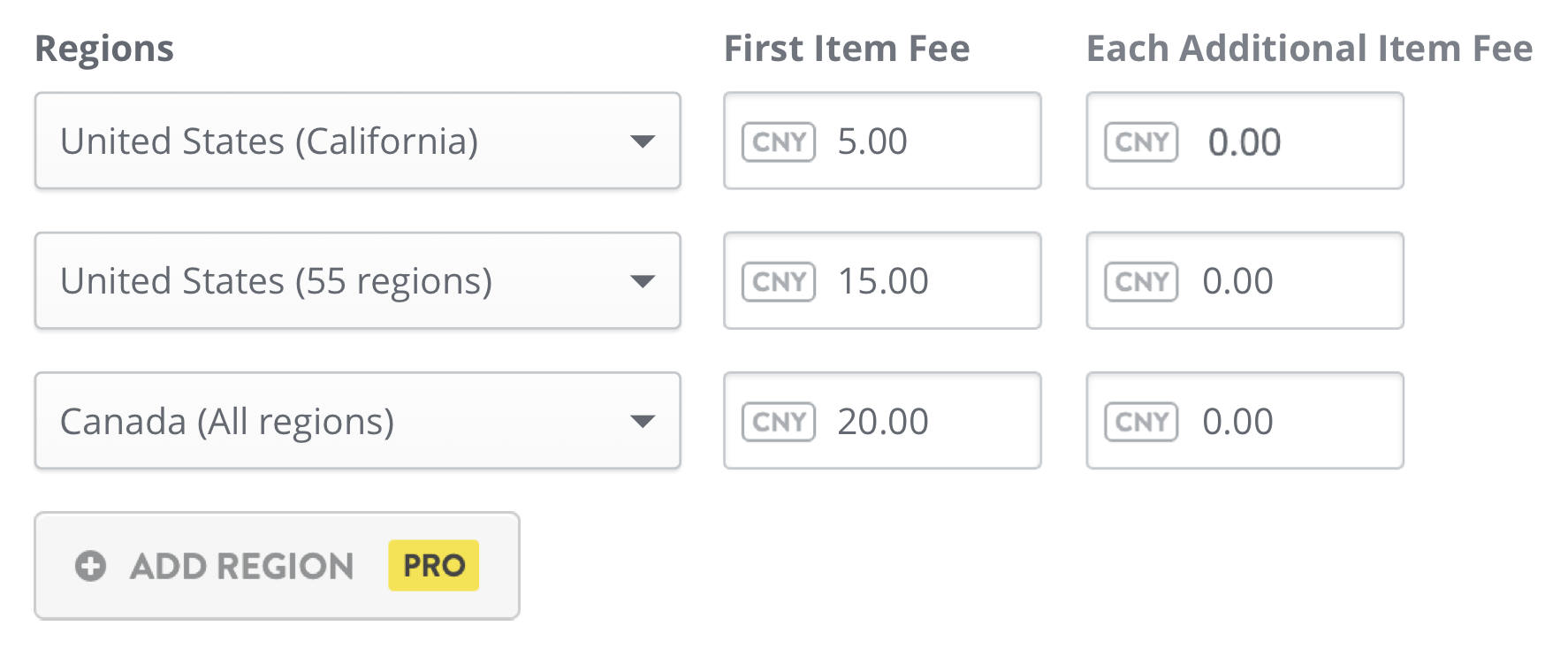Click CNY badge in California additional item fee
This screenshot has height=649, width=1568.
[x=1141, y=141]
